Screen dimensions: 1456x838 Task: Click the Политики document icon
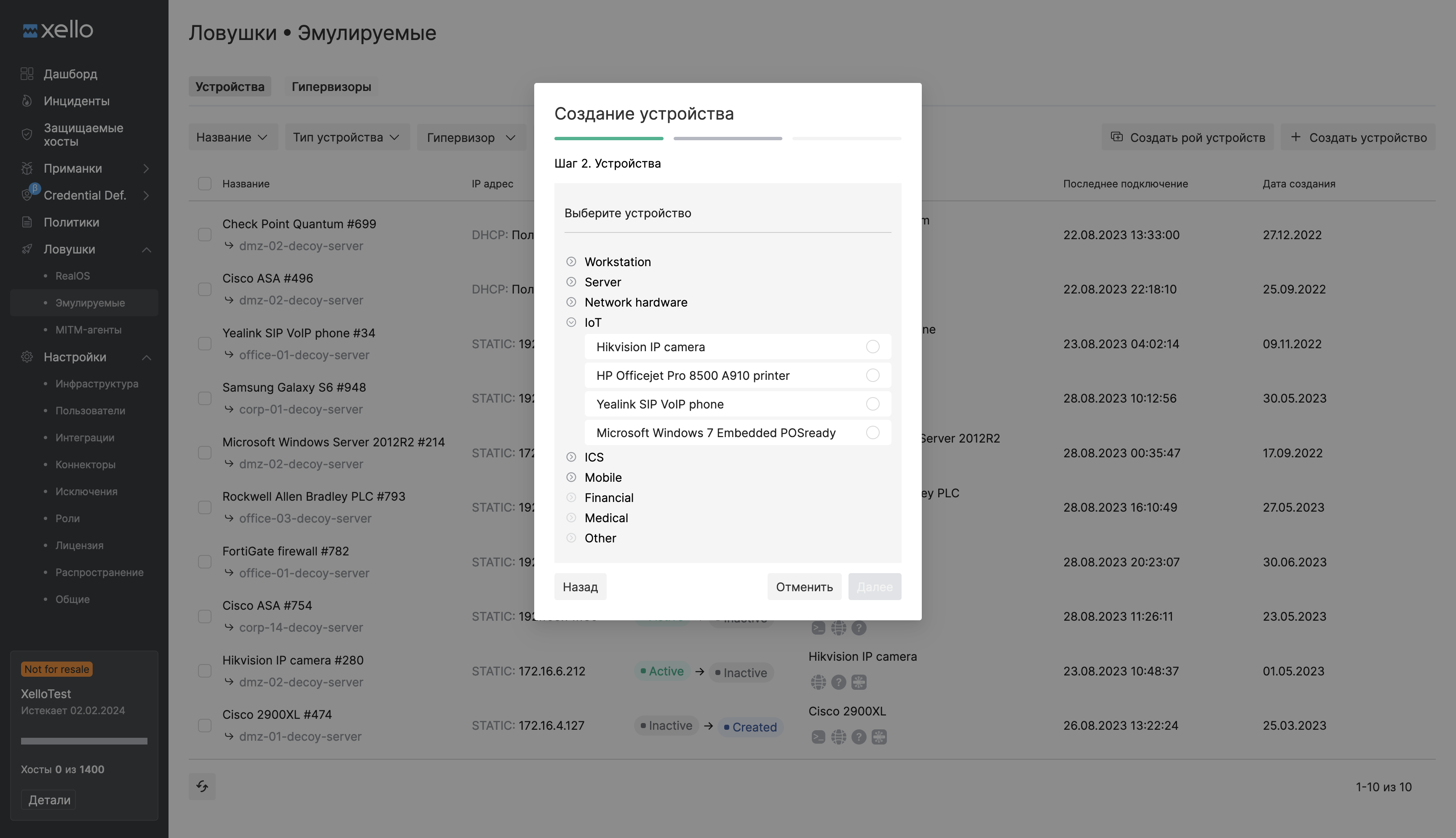[27, 222]
